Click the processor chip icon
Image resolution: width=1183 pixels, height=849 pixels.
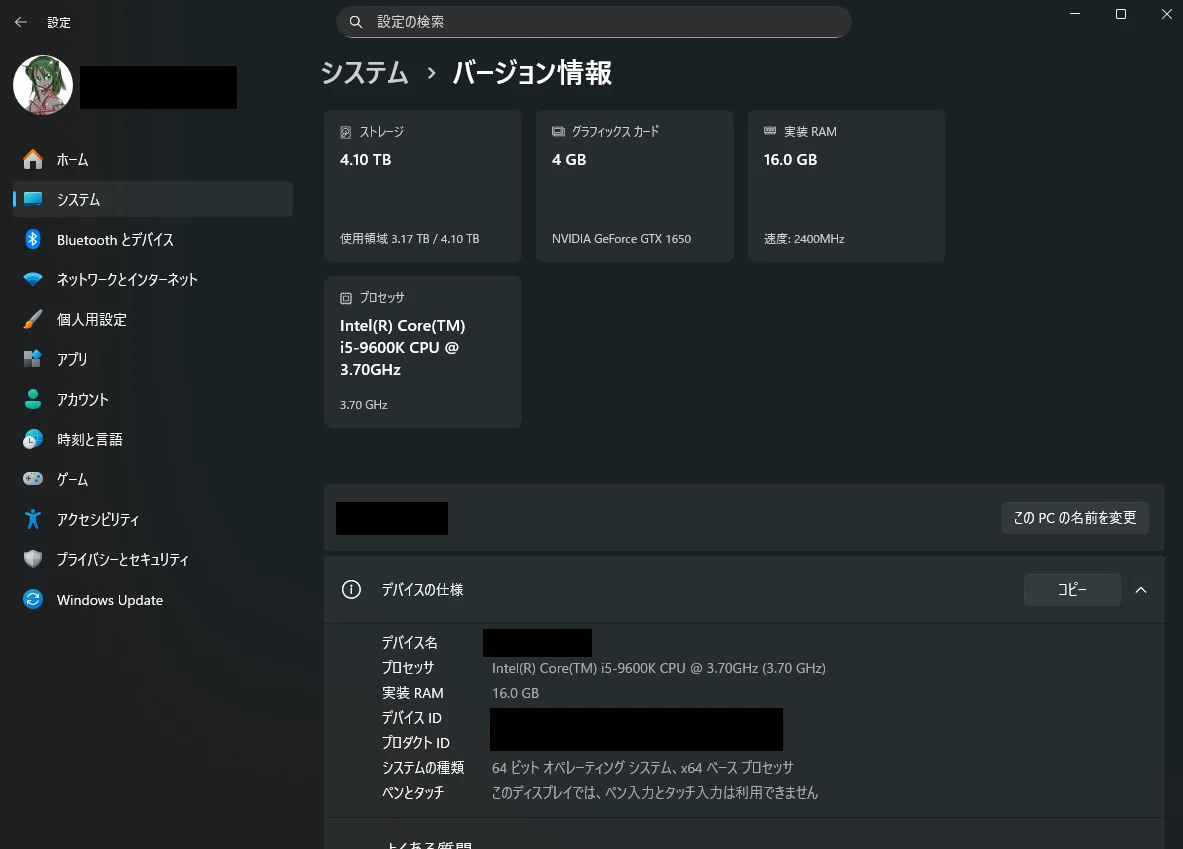coord(346,298)
